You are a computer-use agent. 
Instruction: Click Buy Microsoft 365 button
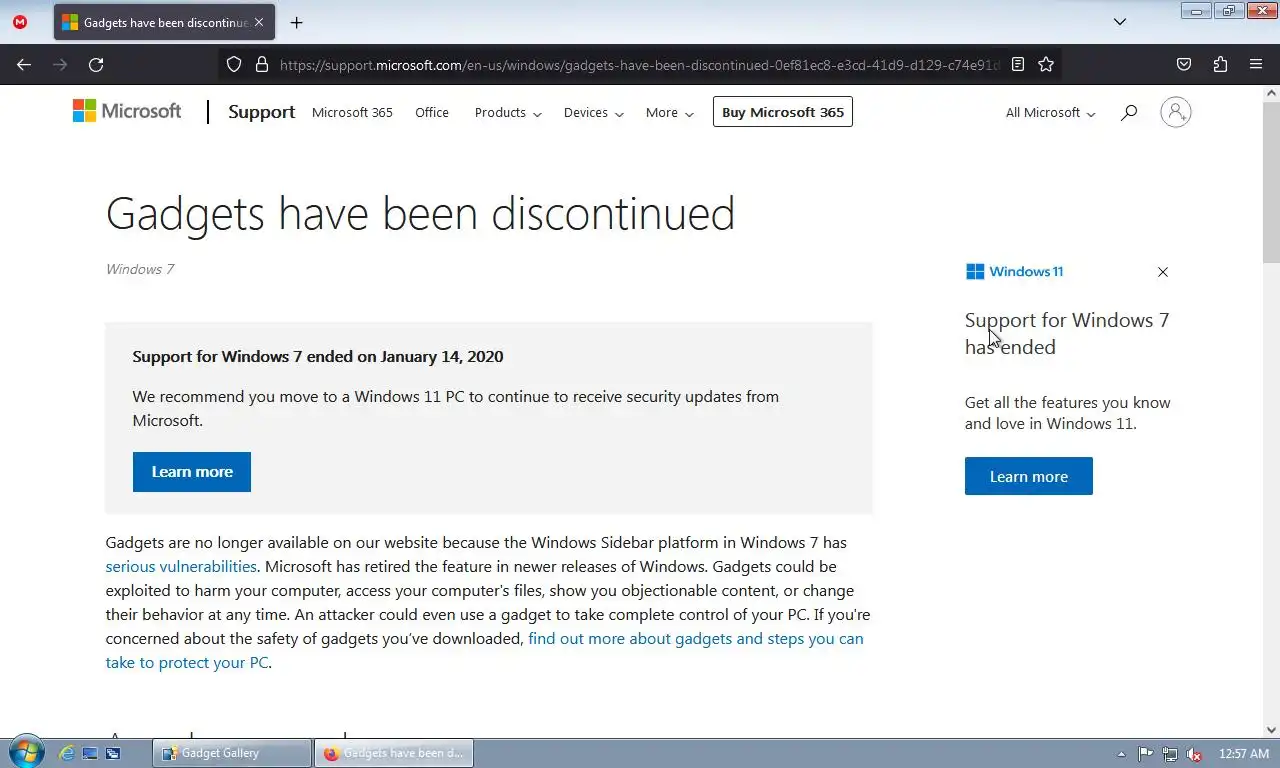click(783, 112)
